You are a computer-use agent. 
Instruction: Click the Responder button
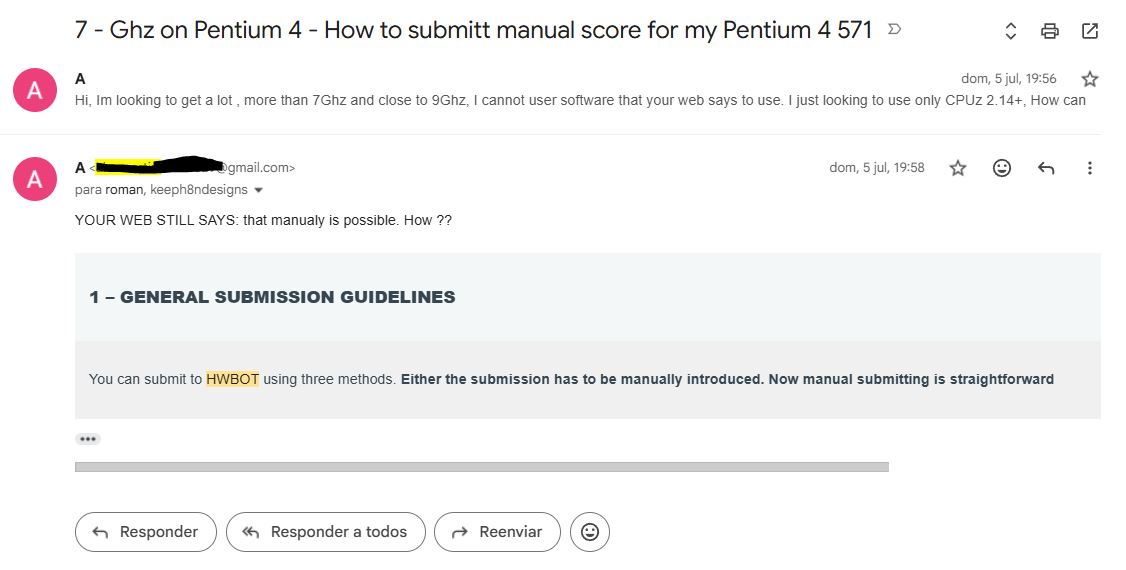tap(146, 532)
